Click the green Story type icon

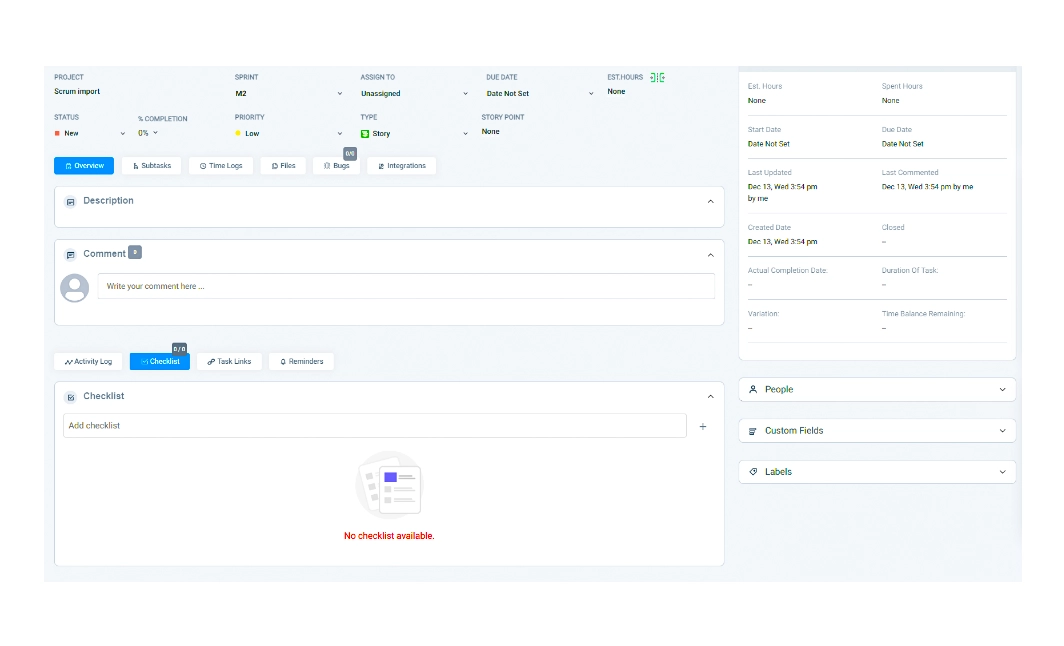(x=365, y=133)
